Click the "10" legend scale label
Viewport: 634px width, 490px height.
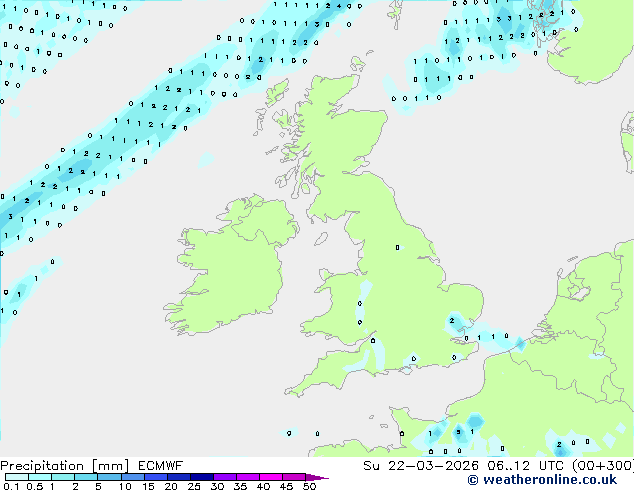(x=125, y=486)
